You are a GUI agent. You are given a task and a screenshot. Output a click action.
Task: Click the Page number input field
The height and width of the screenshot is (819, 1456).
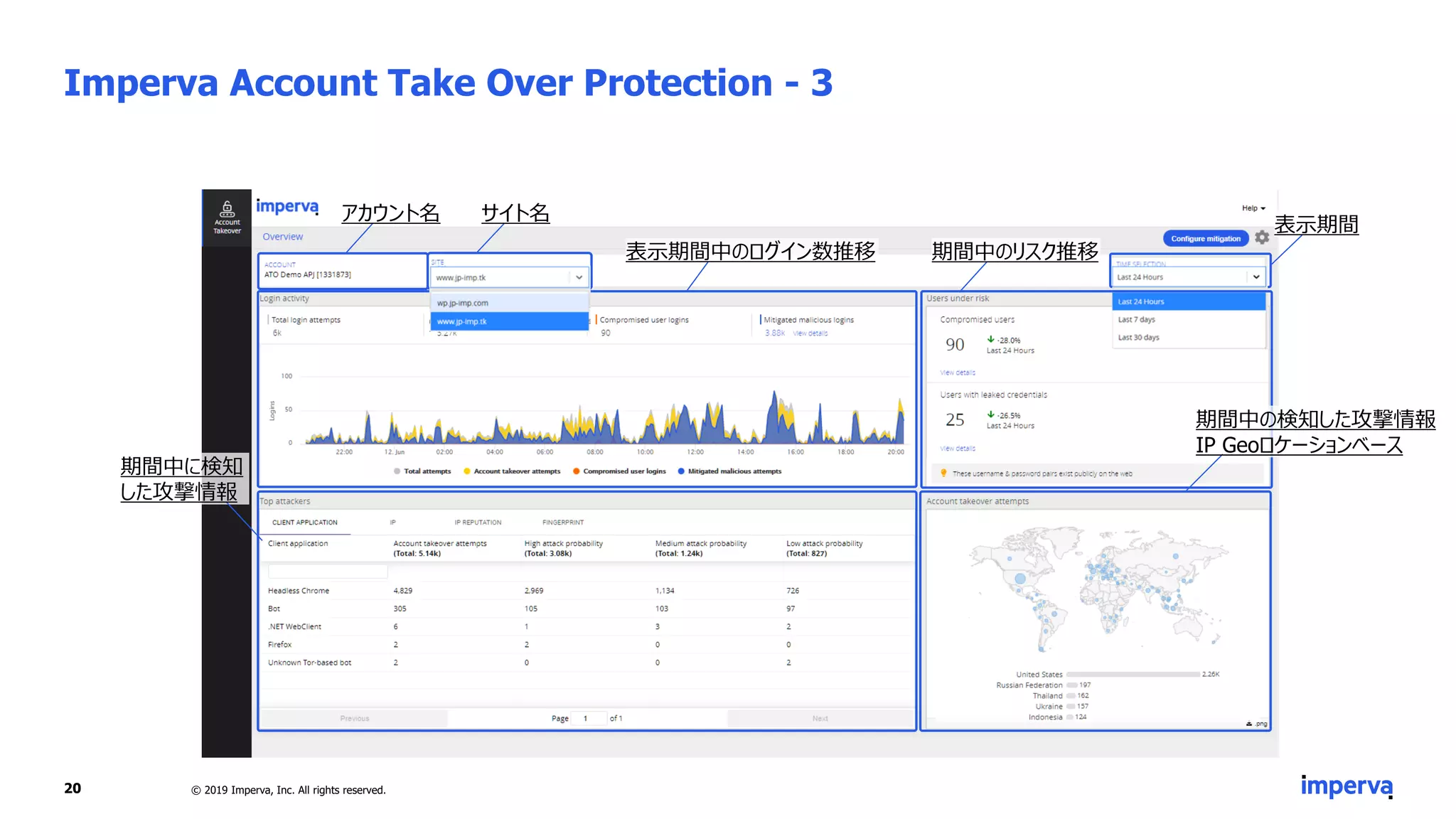(x=590, y=719)
